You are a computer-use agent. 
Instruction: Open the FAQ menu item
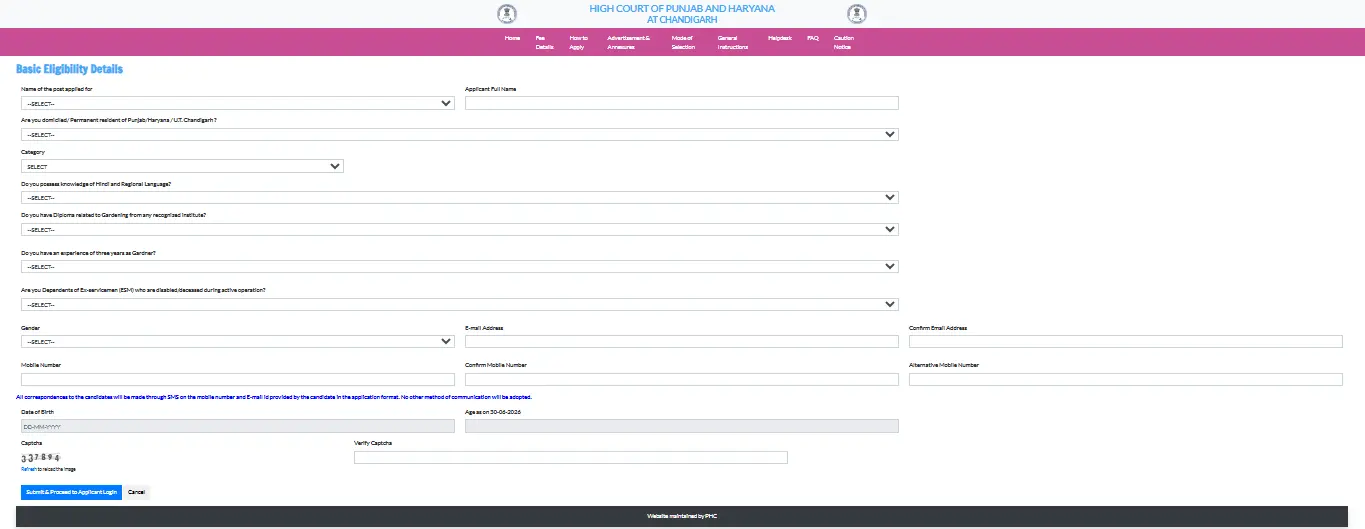(x=812, y=38)
